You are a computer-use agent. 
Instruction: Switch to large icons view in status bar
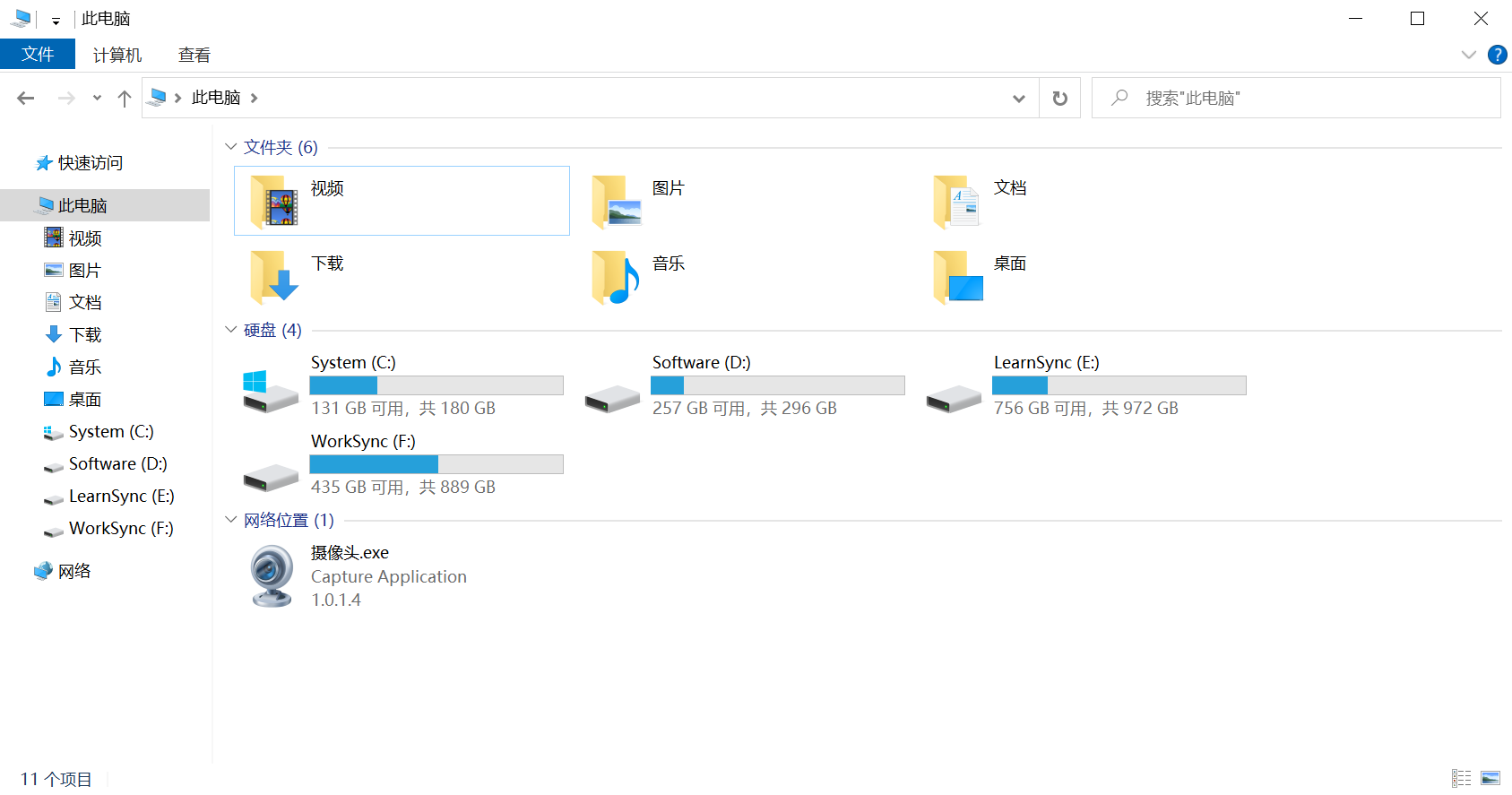click(1490, 778)
